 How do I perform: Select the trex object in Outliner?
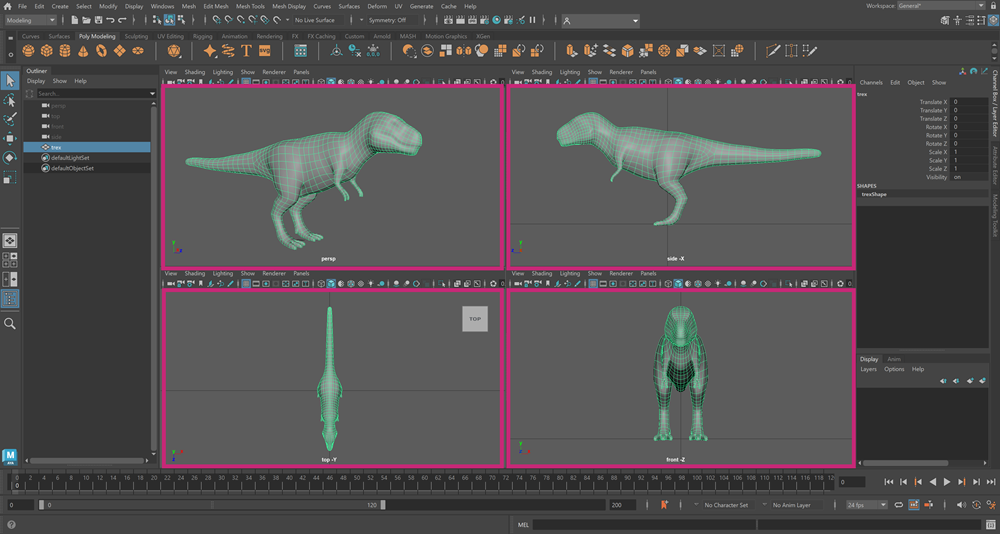click(x=56, y=147)
